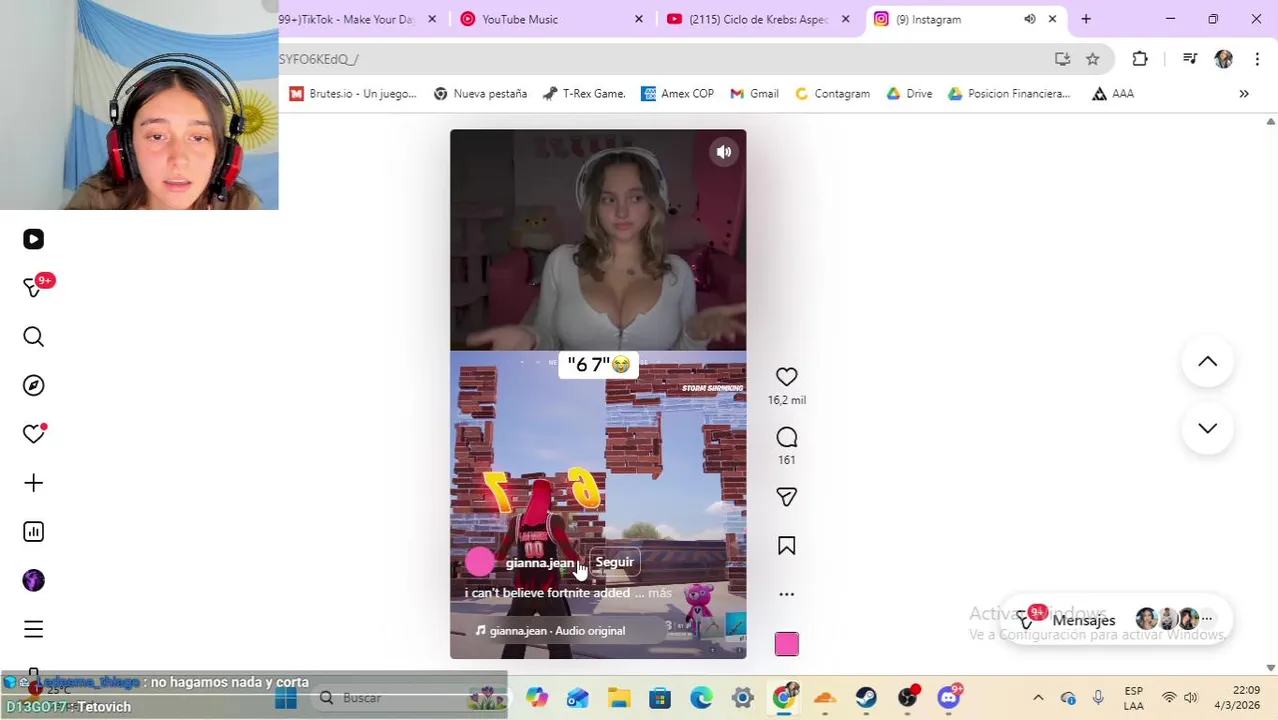This screenshot has width=1278, height=720.
Task: Open the AAA bookmark
Action: (x=1113, y=93)
